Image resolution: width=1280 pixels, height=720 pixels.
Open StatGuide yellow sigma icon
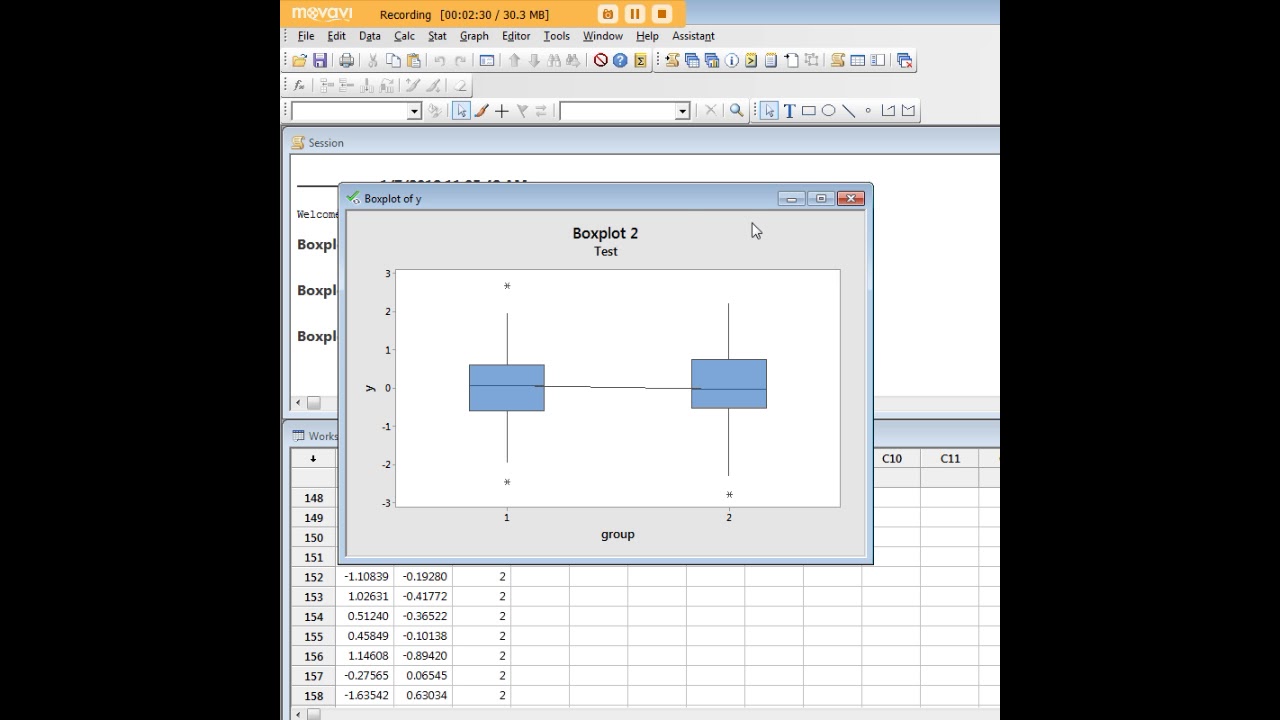pos(640,60)
